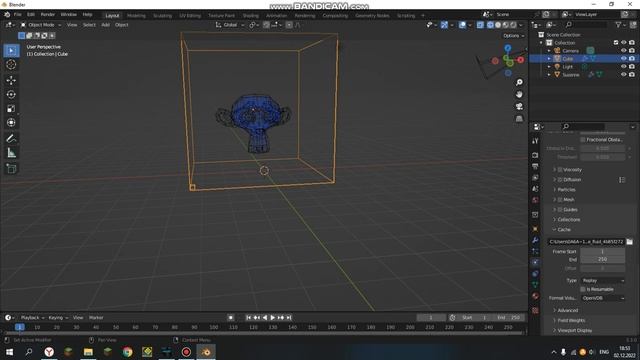This screenshot has height=360, width=640.
Task: Switch to the Modeling workspace tab
Action: click(x=136, y=16)
